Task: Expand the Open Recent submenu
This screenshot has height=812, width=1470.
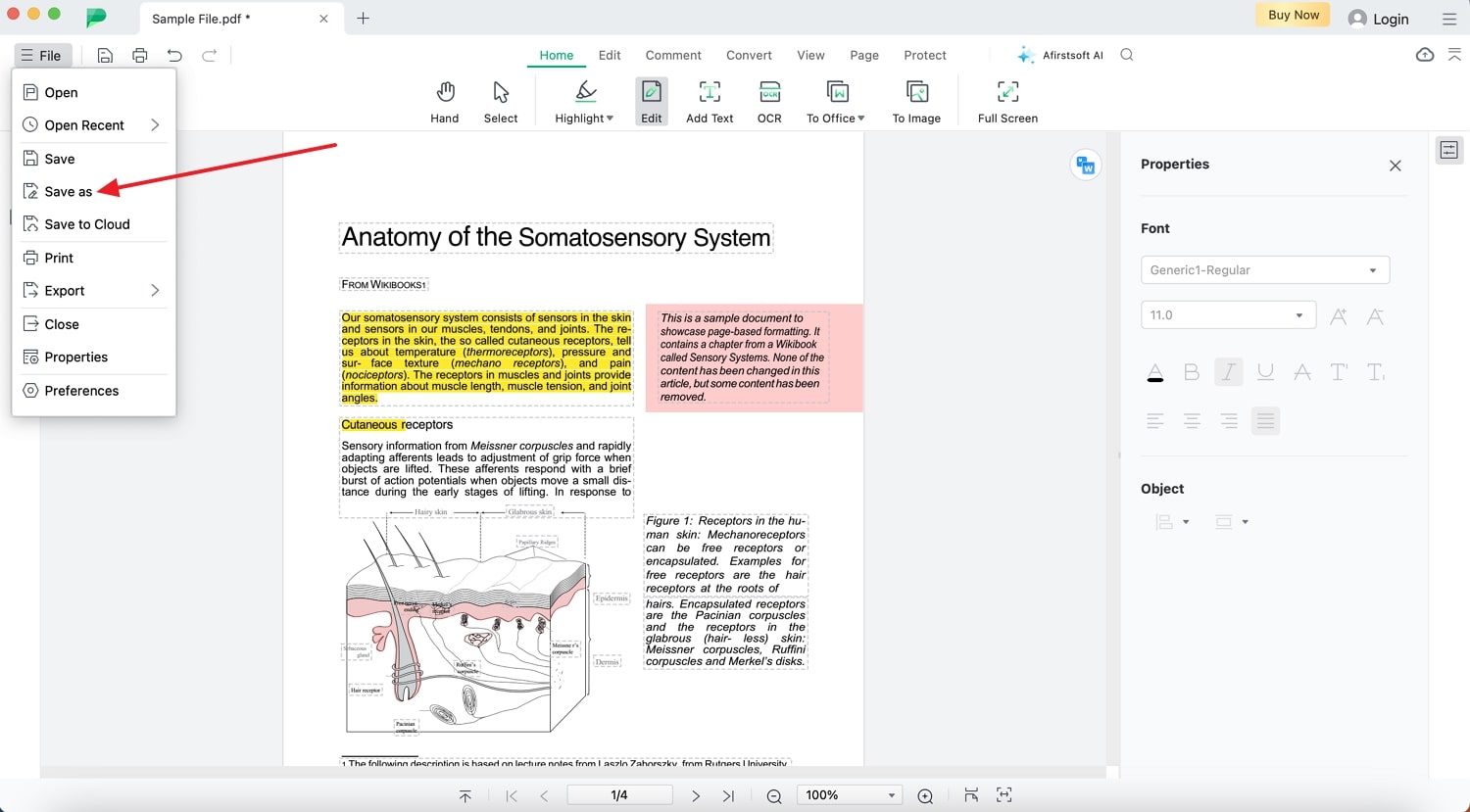Action: tap(155, 124)
